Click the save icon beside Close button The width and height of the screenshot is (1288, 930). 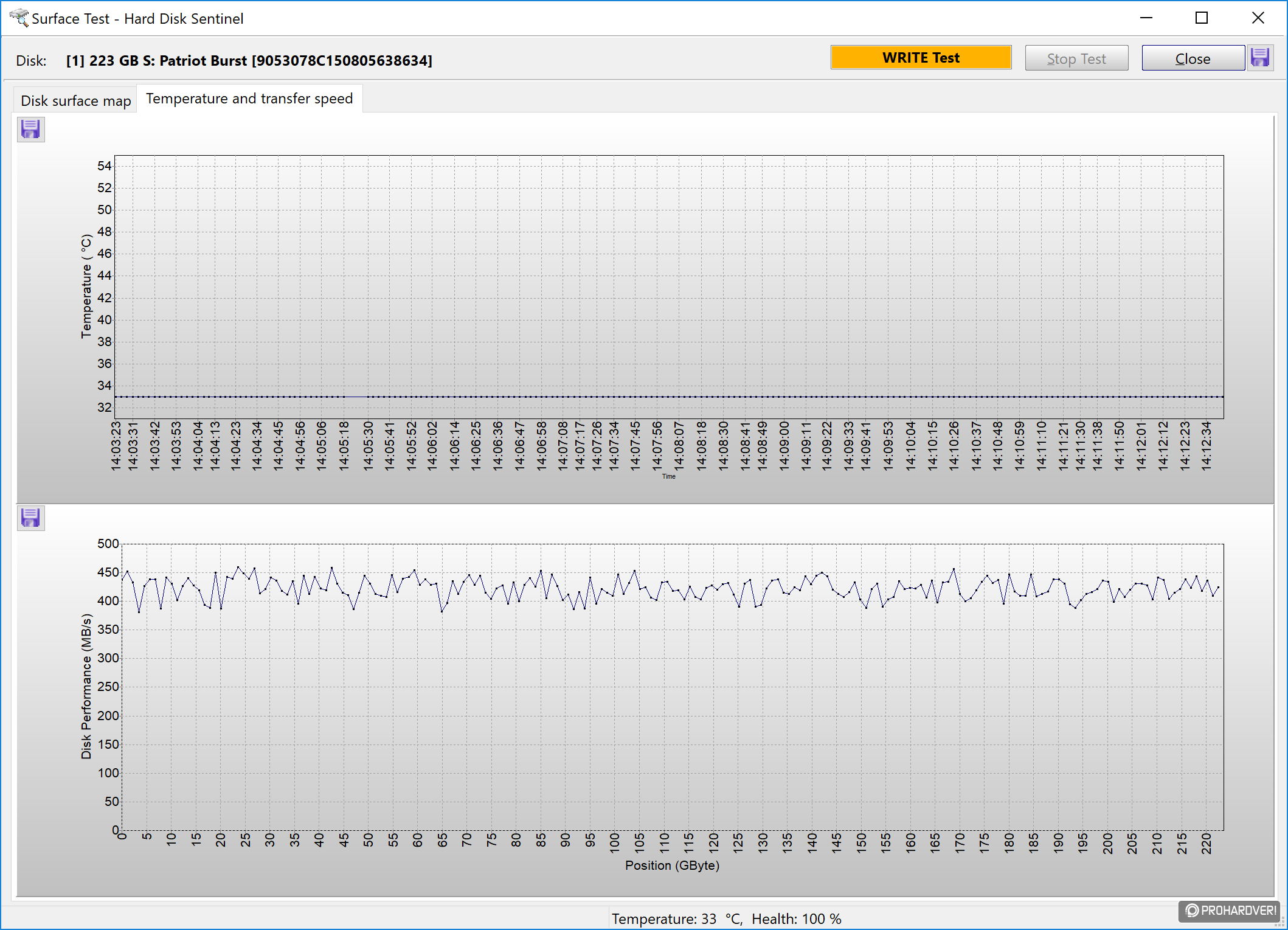[x=1260, y=58]
